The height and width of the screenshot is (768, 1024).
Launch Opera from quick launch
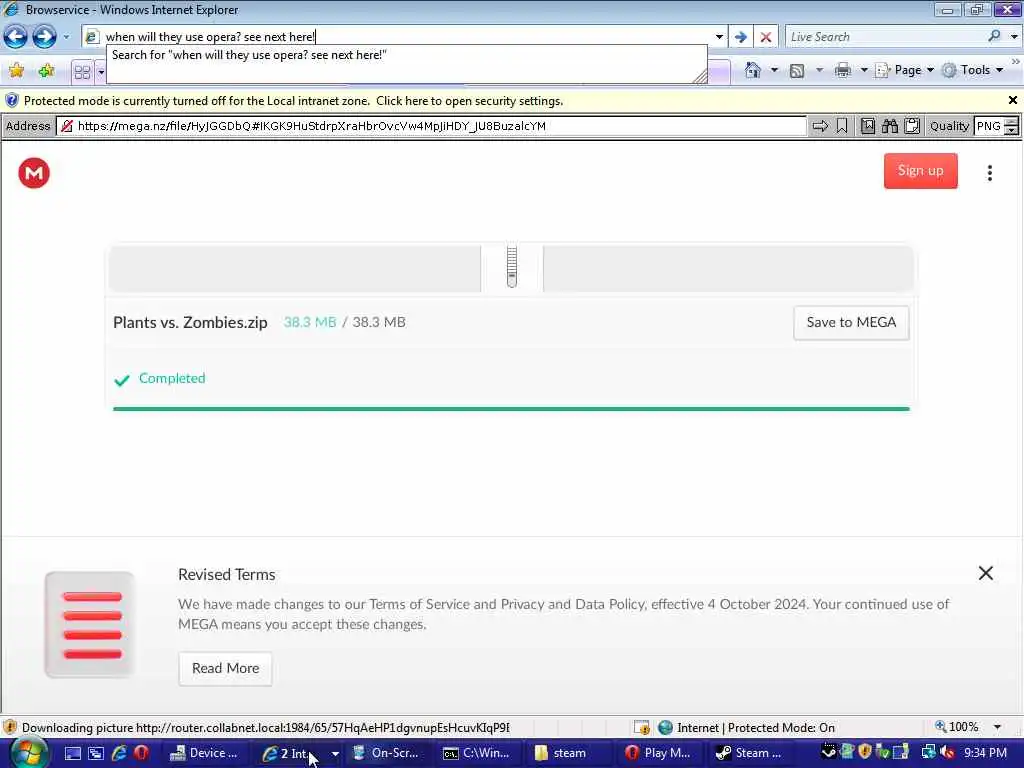pyautogui.click(x=141, y=753)
